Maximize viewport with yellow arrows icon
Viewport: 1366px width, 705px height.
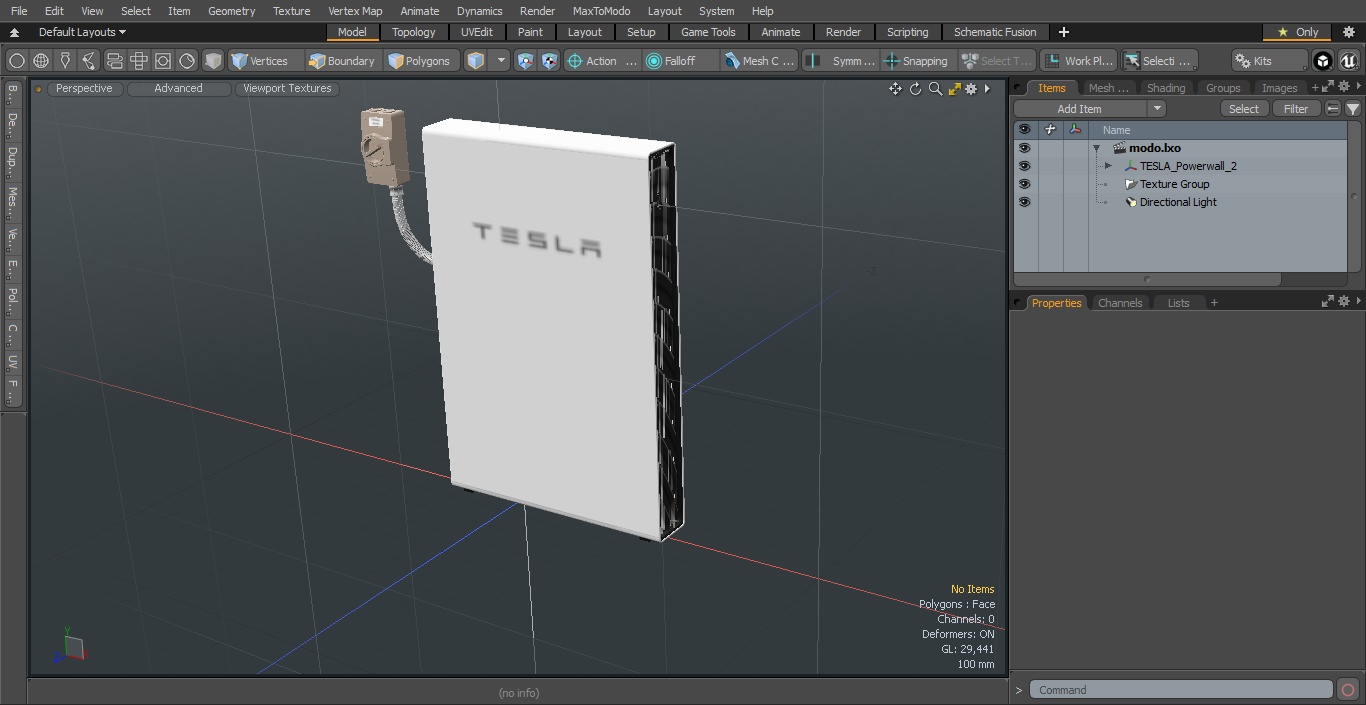[x=954, y=89]
